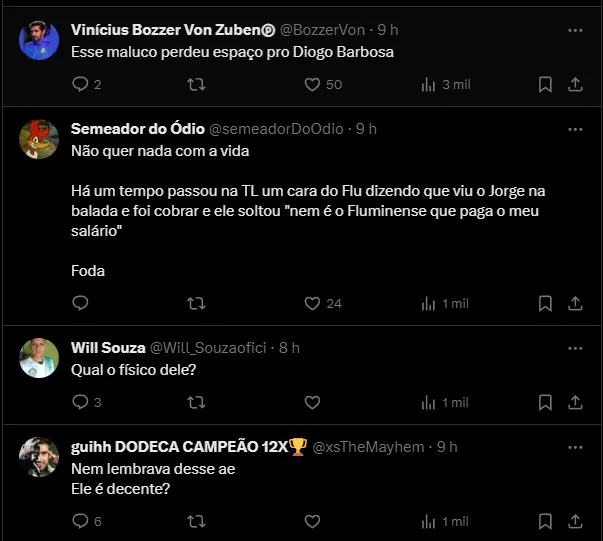Image resolution: width=603 pixels, height=541 pixels.
Task: Share guihh's tweet via share icon
Action: (575, 521)
